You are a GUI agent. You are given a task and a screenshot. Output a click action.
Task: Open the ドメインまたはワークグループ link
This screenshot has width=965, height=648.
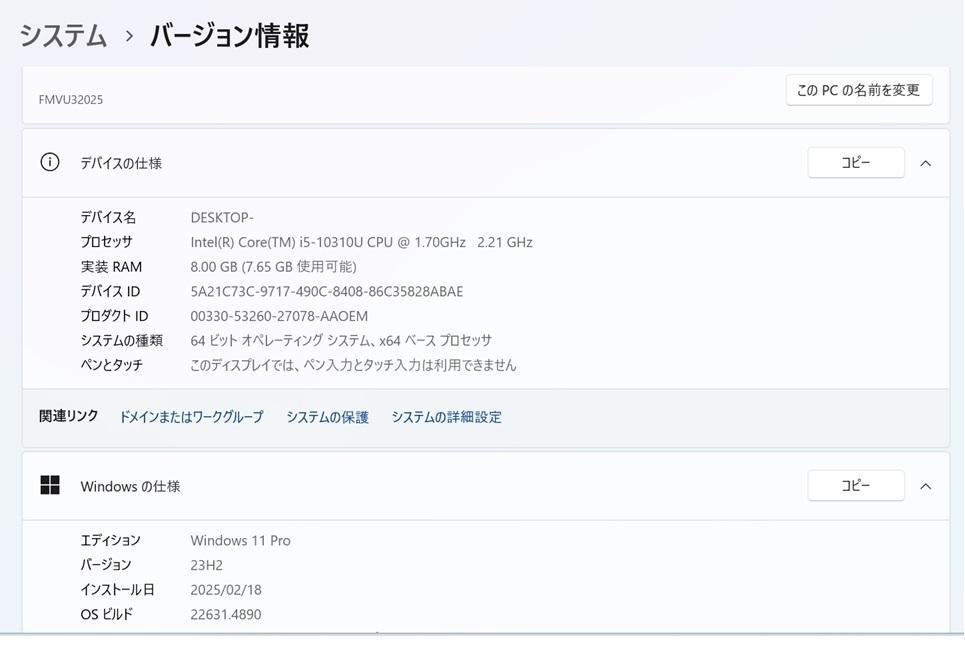pos(191,417)
